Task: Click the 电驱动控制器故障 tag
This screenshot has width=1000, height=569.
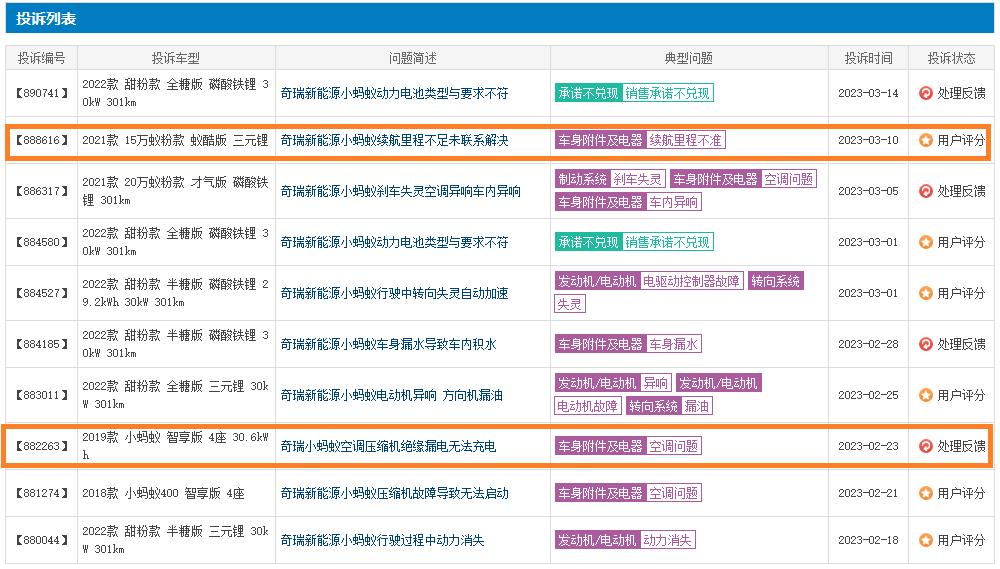Action: click(691, 281)
